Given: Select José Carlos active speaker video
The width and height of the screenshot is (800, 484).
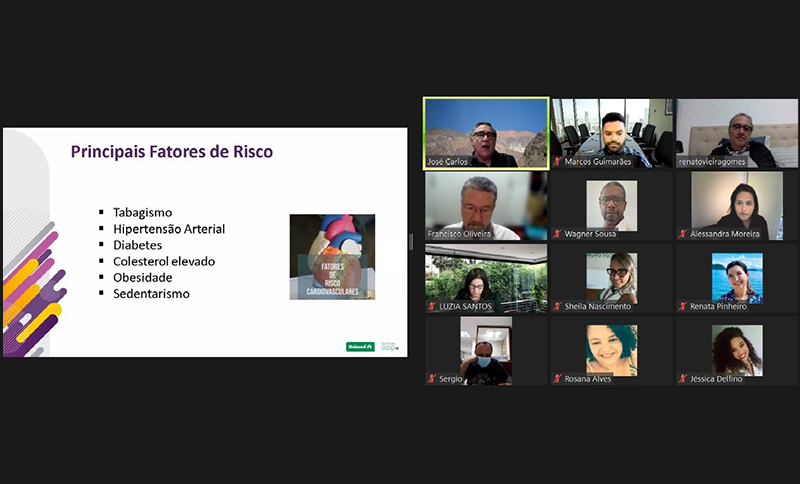Looking at the screenshot, I should click(486, 133).
